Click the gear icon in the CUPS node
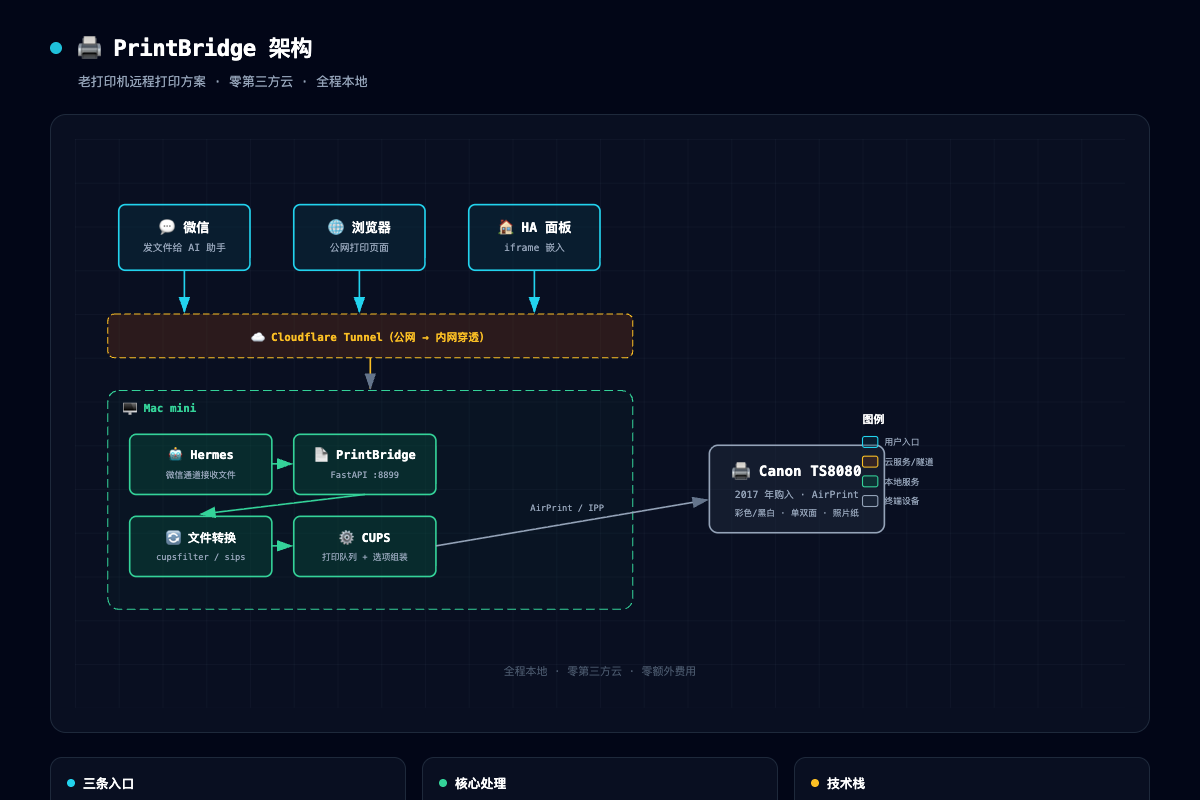 click(x=347, y=537)
